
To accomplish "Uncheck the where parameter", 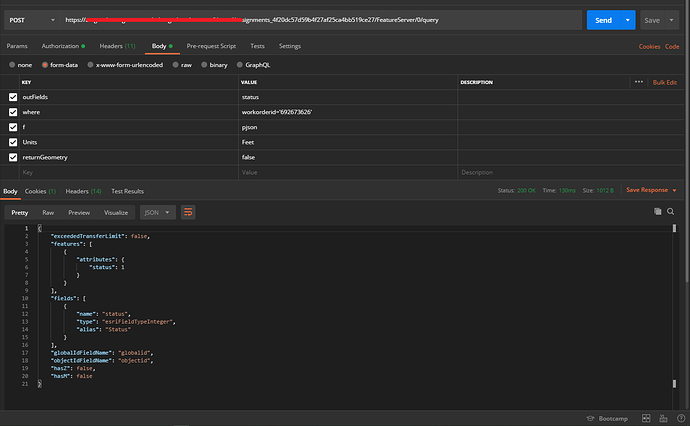I will tap(13, 112).
